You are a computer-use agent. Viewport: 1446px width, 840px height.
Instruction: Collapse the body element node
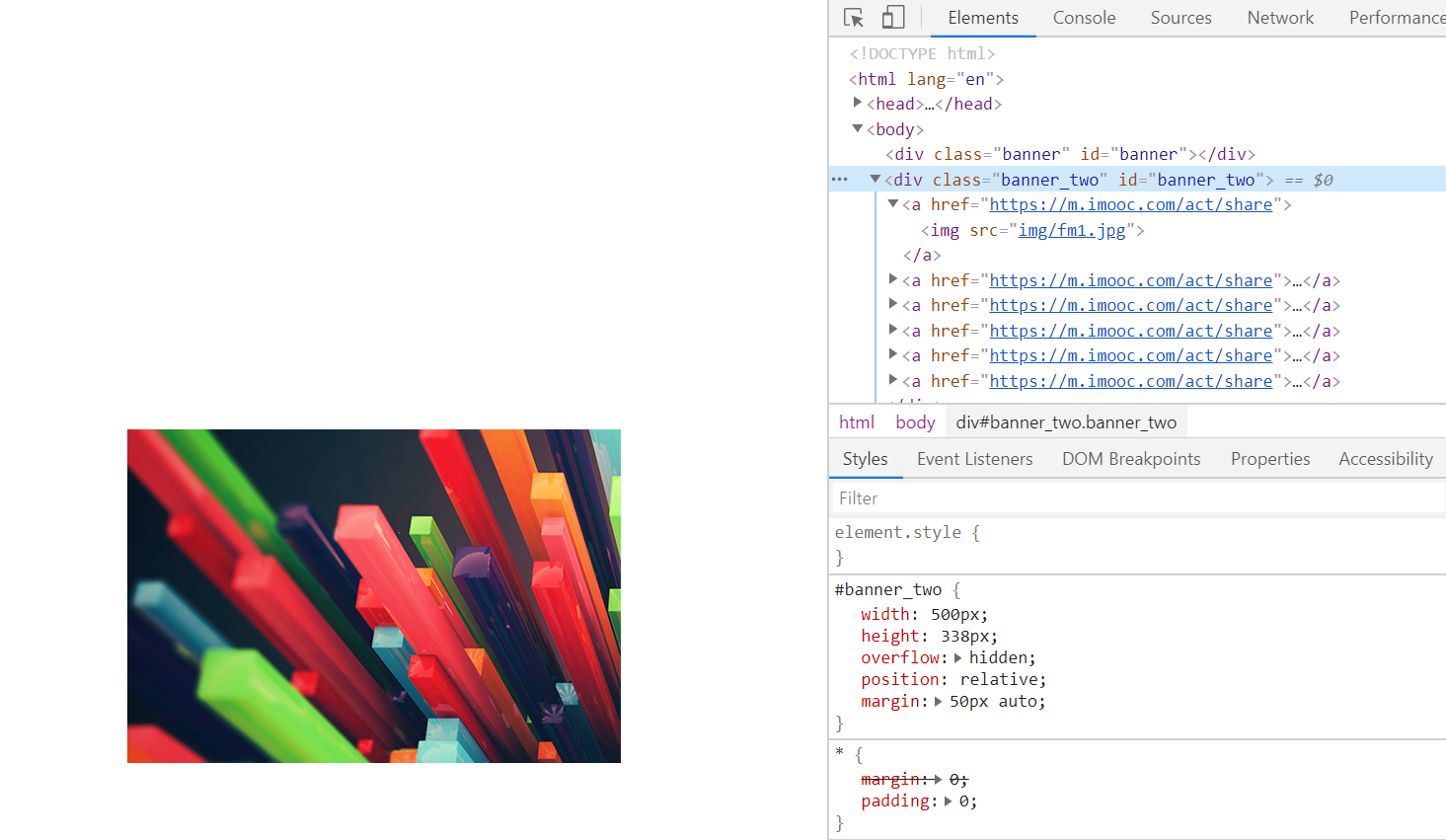[x=858, y=128]
